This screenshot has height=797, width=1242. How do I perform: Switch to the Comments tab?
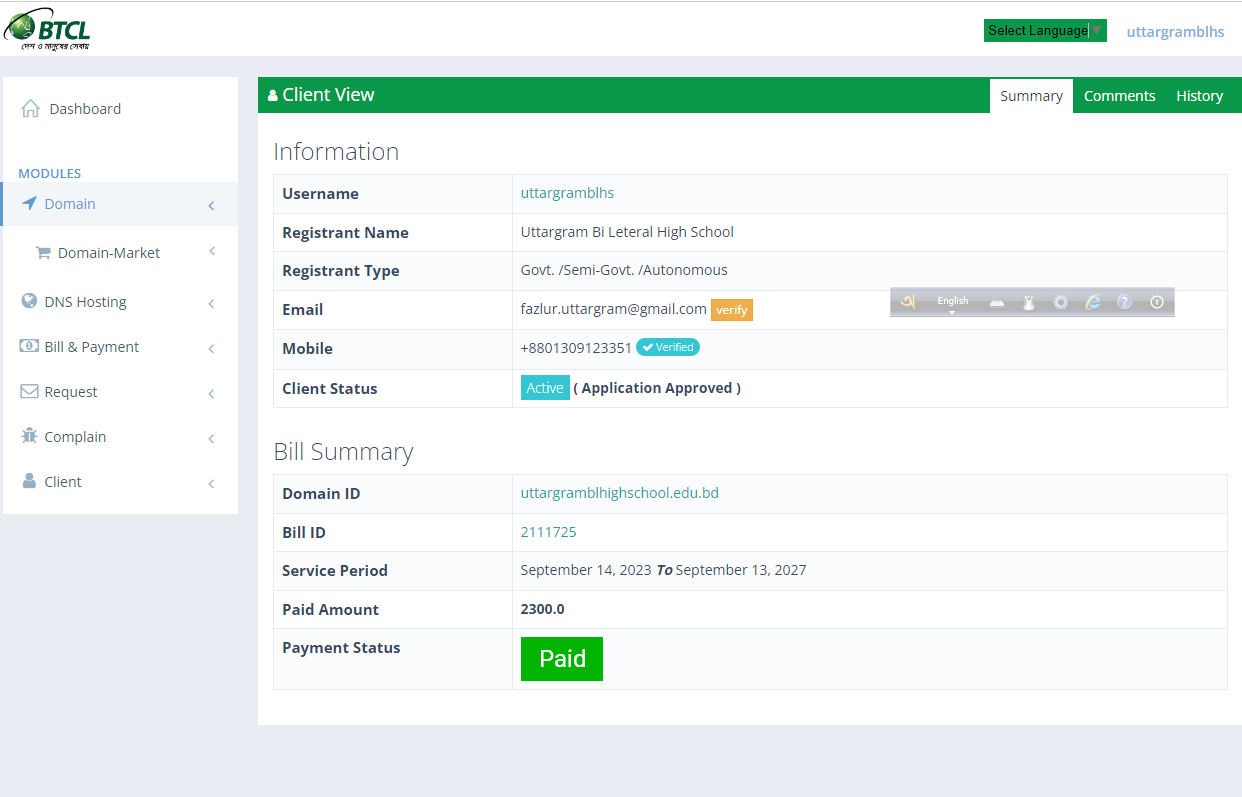tap(1119, 95)
